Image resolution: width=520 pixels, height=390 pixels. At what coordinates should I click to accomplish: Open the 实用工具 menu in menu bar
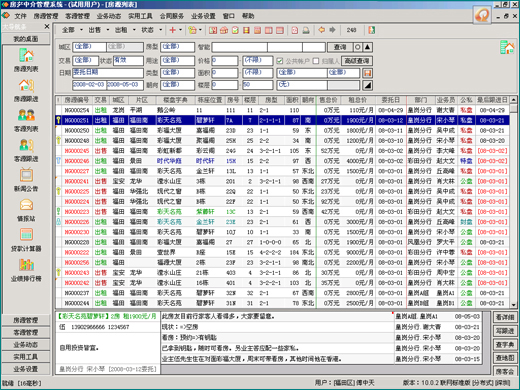pyautogui.click(x=140, y=16)
